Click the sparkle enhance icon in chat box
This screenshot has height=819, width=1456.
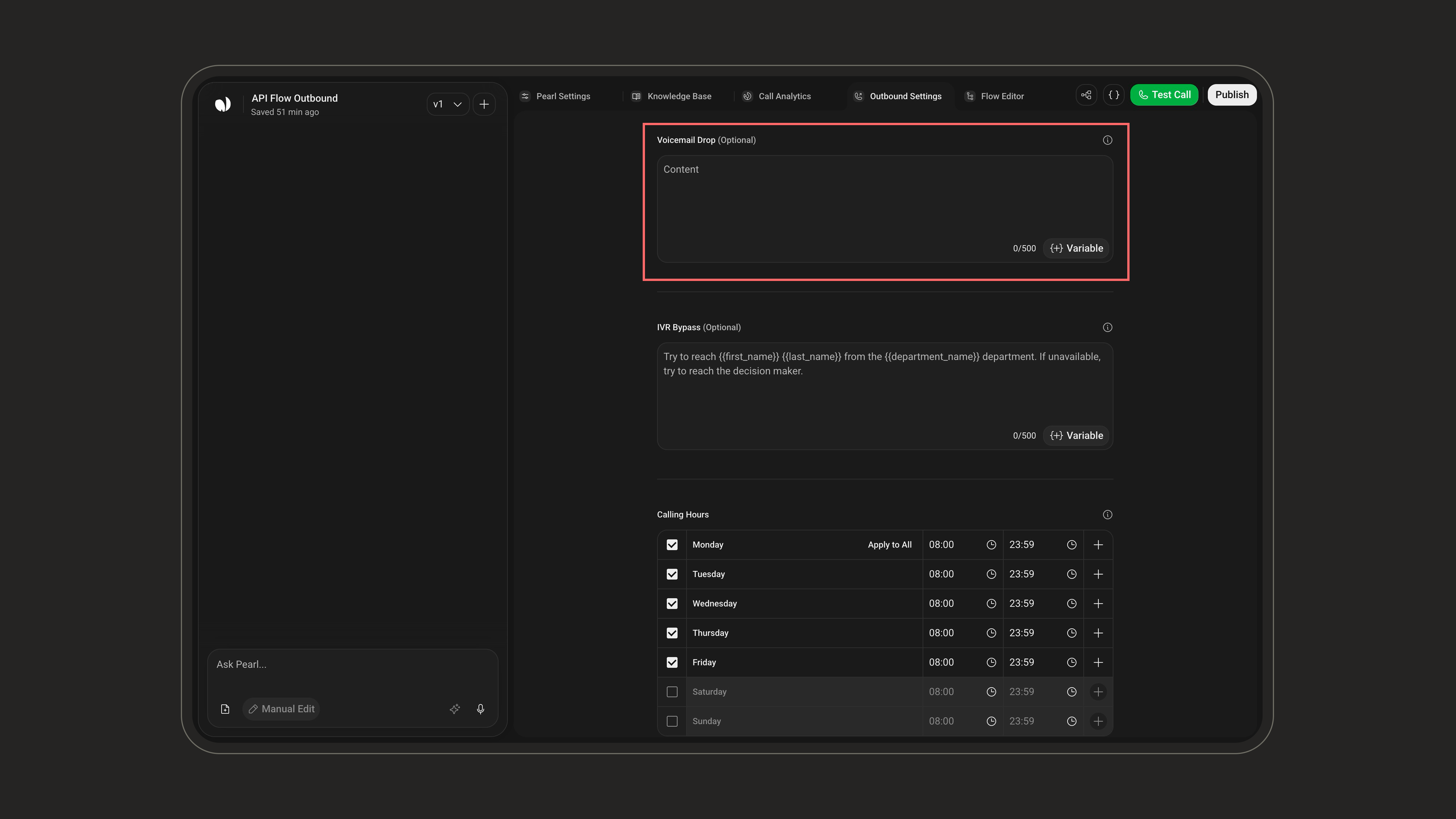[455, 709]
